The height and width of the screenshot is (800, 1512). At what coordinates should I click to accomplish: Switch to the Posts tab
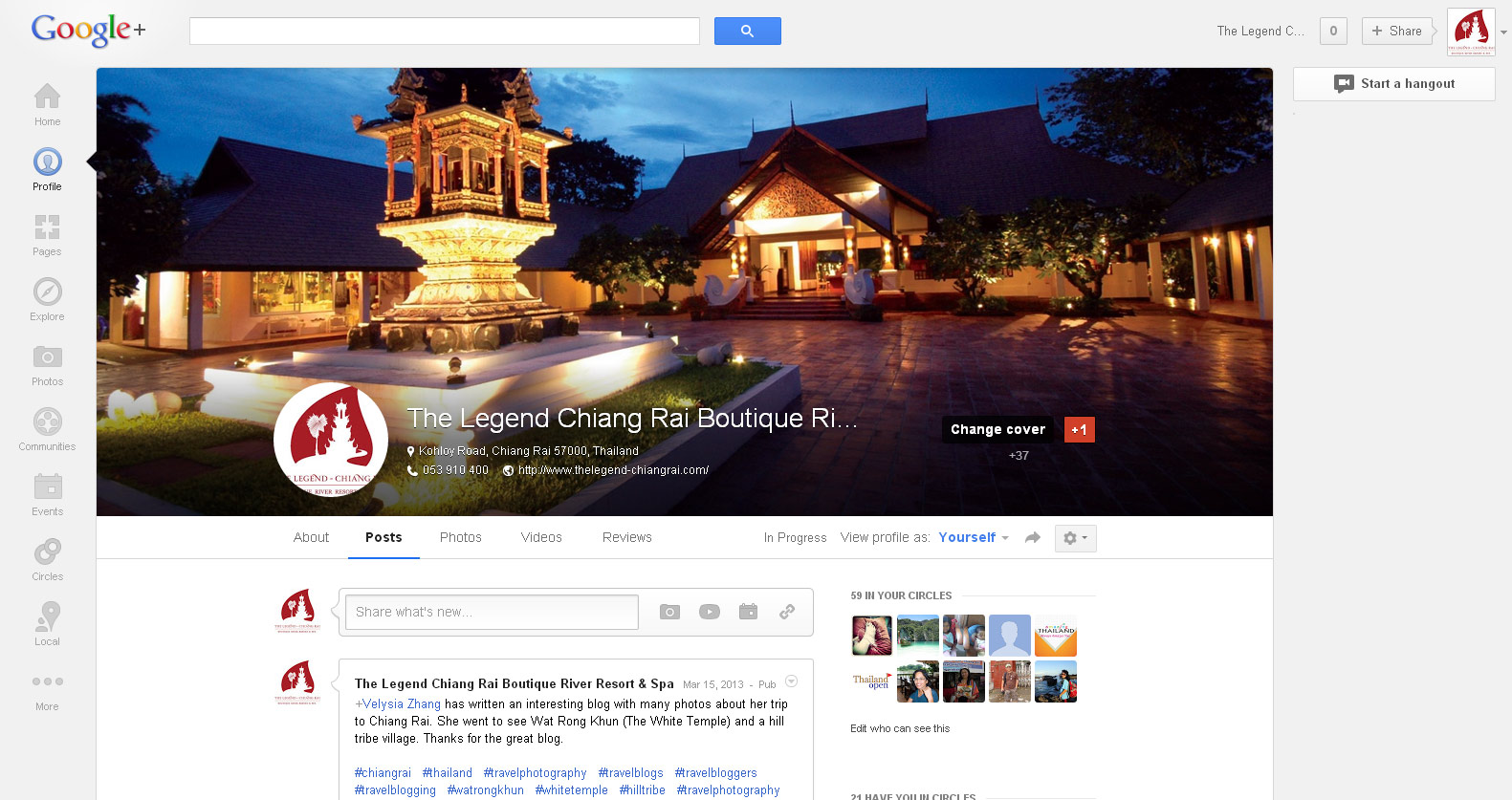[383, 537]
